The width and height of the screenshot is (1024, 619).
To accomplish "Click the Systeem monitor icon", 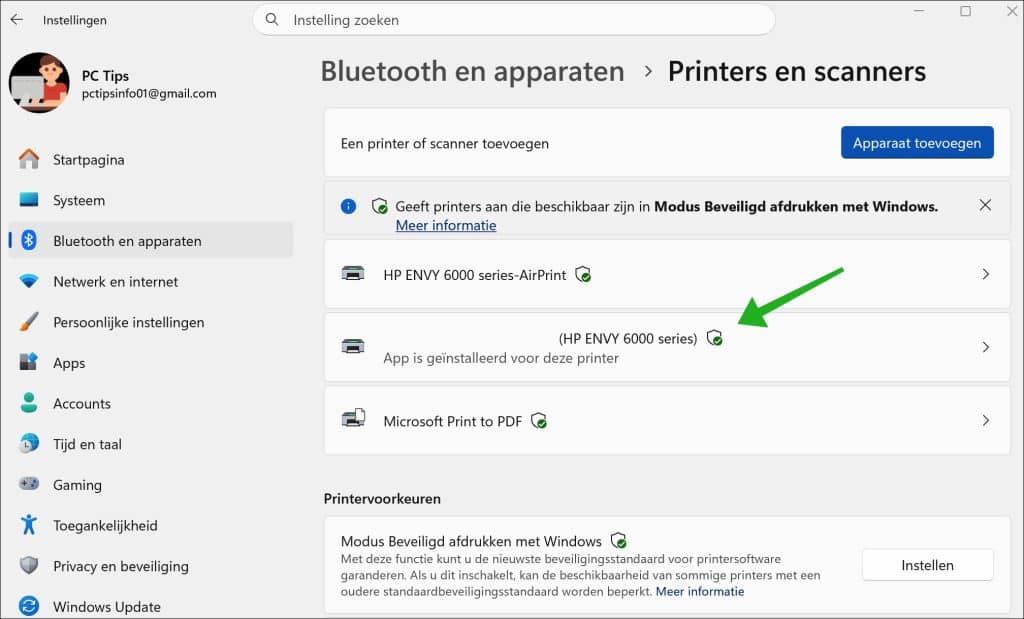I will coord(29,199).
